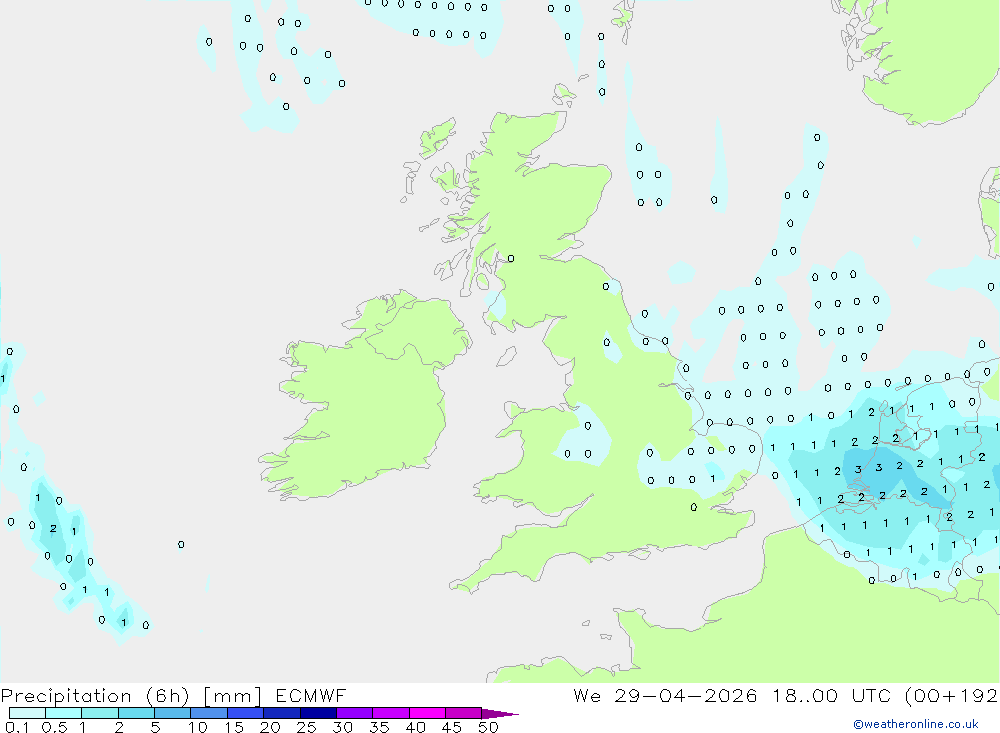The width and height of the screenshot is (1000, 733).
Task: Click the '35' legend scale value
Action: click(379, 727)
